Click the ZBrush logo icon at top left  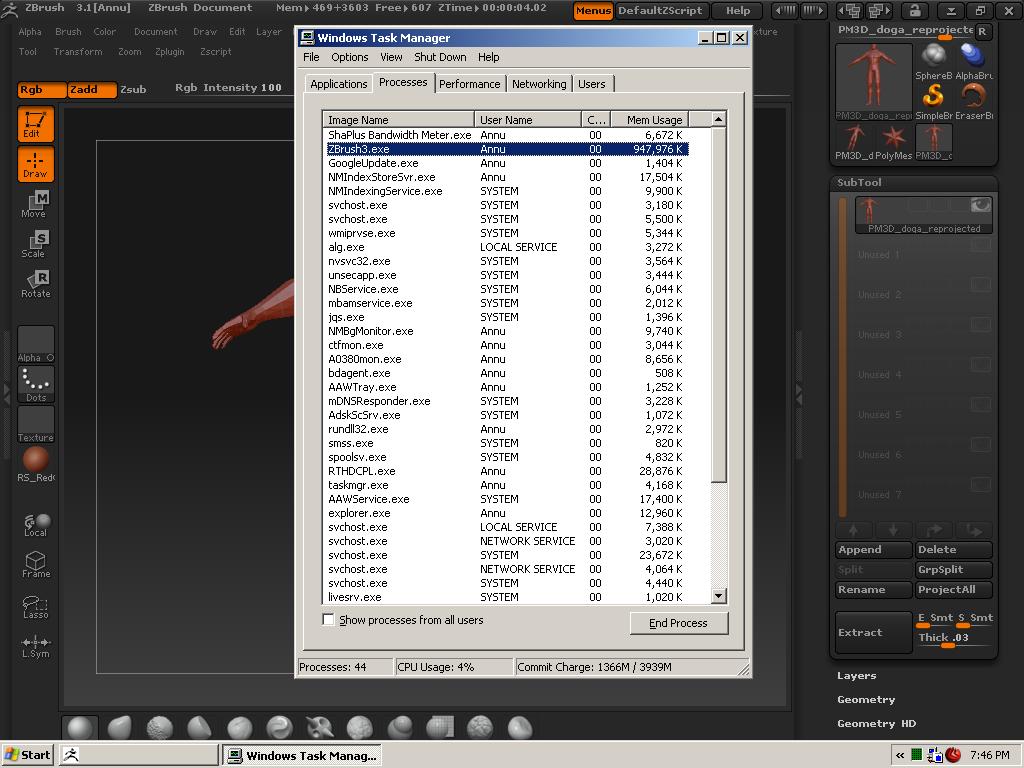[9, 9]
